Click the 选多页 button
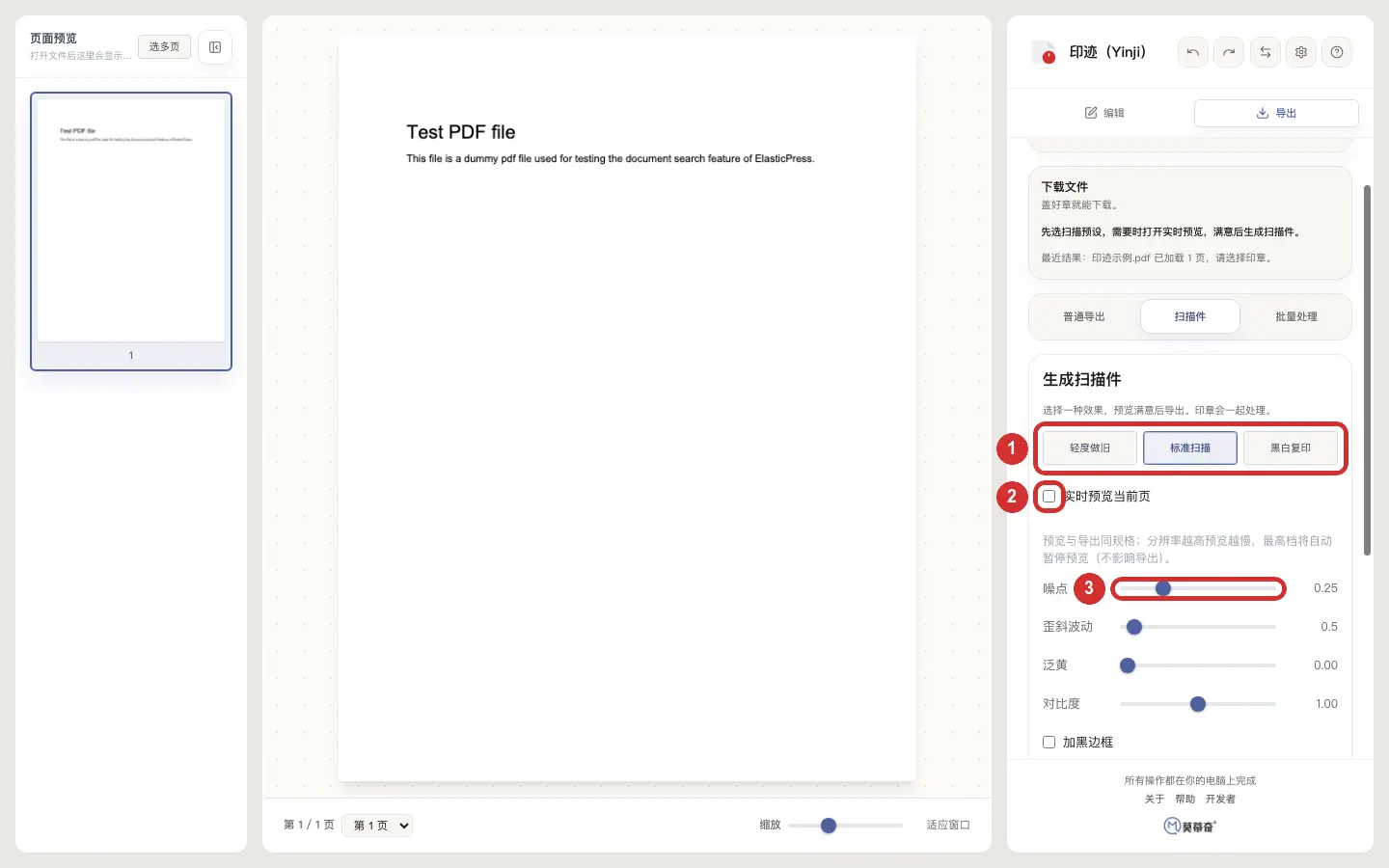The height and width of the screenshot is (868, 1389). [x=164, y=46]
